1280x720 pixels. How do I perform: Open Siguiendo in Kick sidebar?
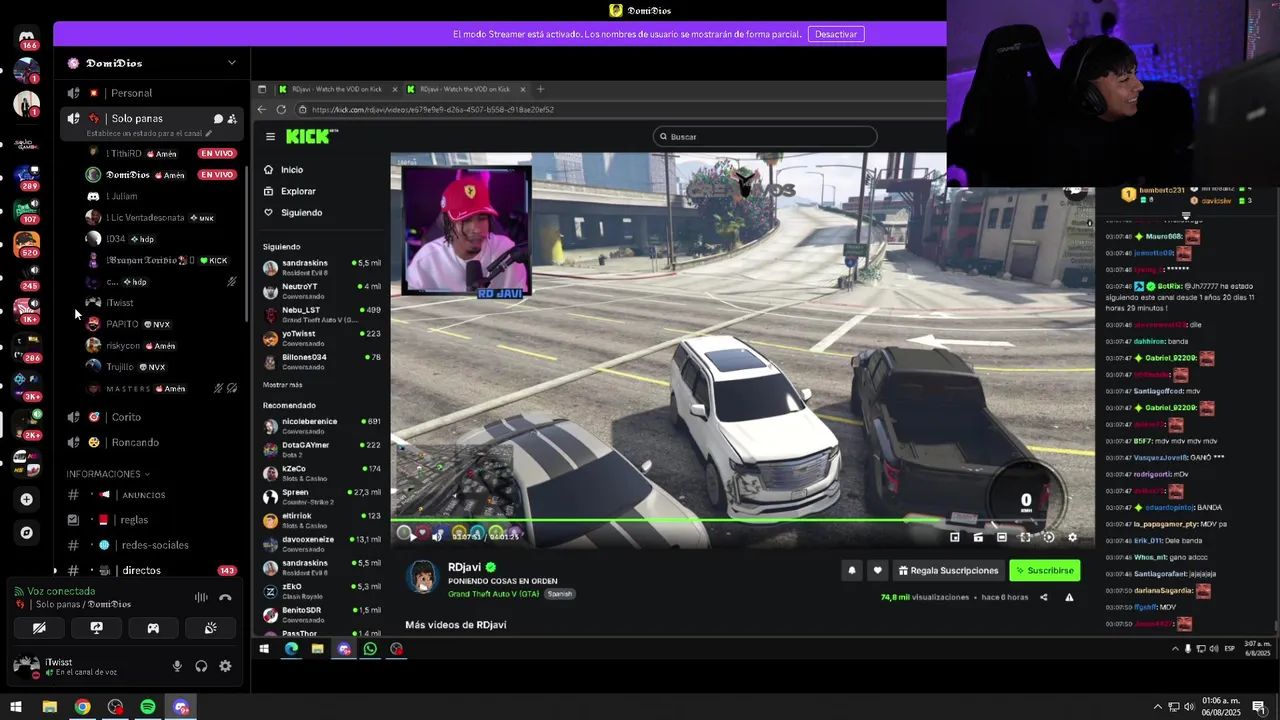click(293, 212)
